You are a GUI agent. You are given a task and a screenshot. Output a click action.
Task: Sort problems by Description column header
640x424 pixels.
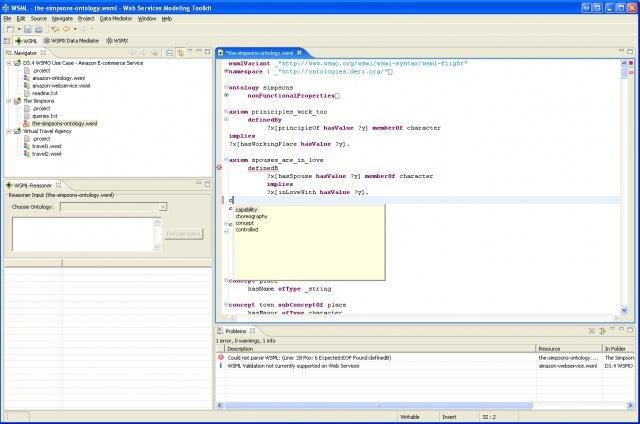click(x=380, y=349)
